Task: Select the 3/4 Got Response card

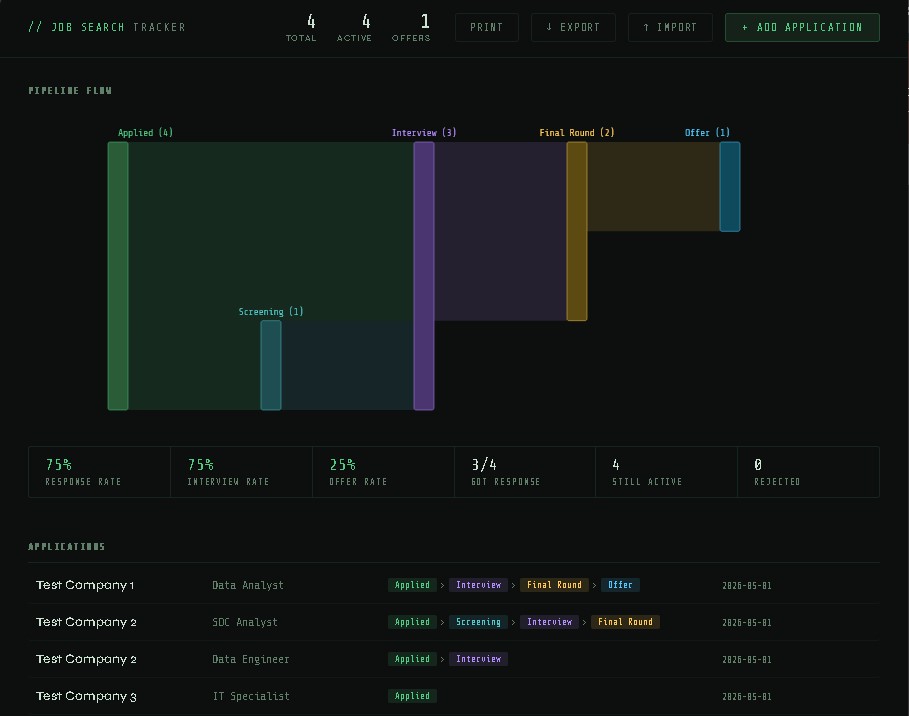Action: [525, 472]
